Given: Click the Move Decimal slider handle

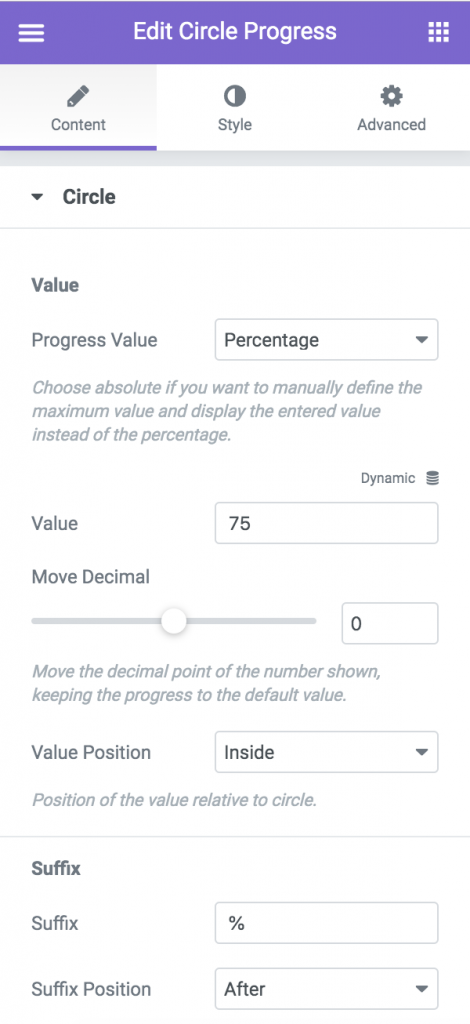Looking at the screenshot, I should click(x=174, y=621).
